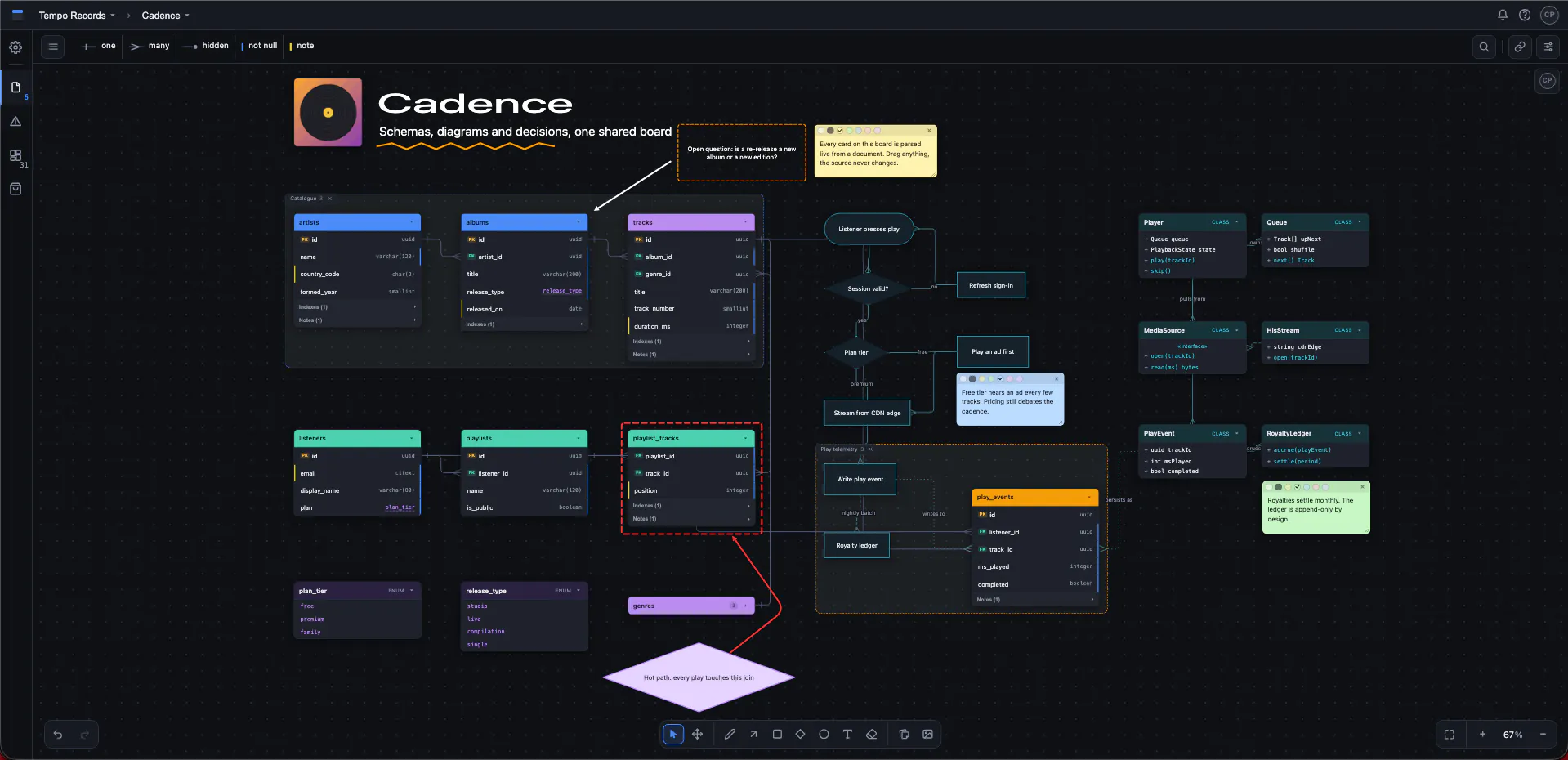This screenshot has height=760, width=1568.
Task: Click 'one' relationship legend item
Action: point(99,46)
